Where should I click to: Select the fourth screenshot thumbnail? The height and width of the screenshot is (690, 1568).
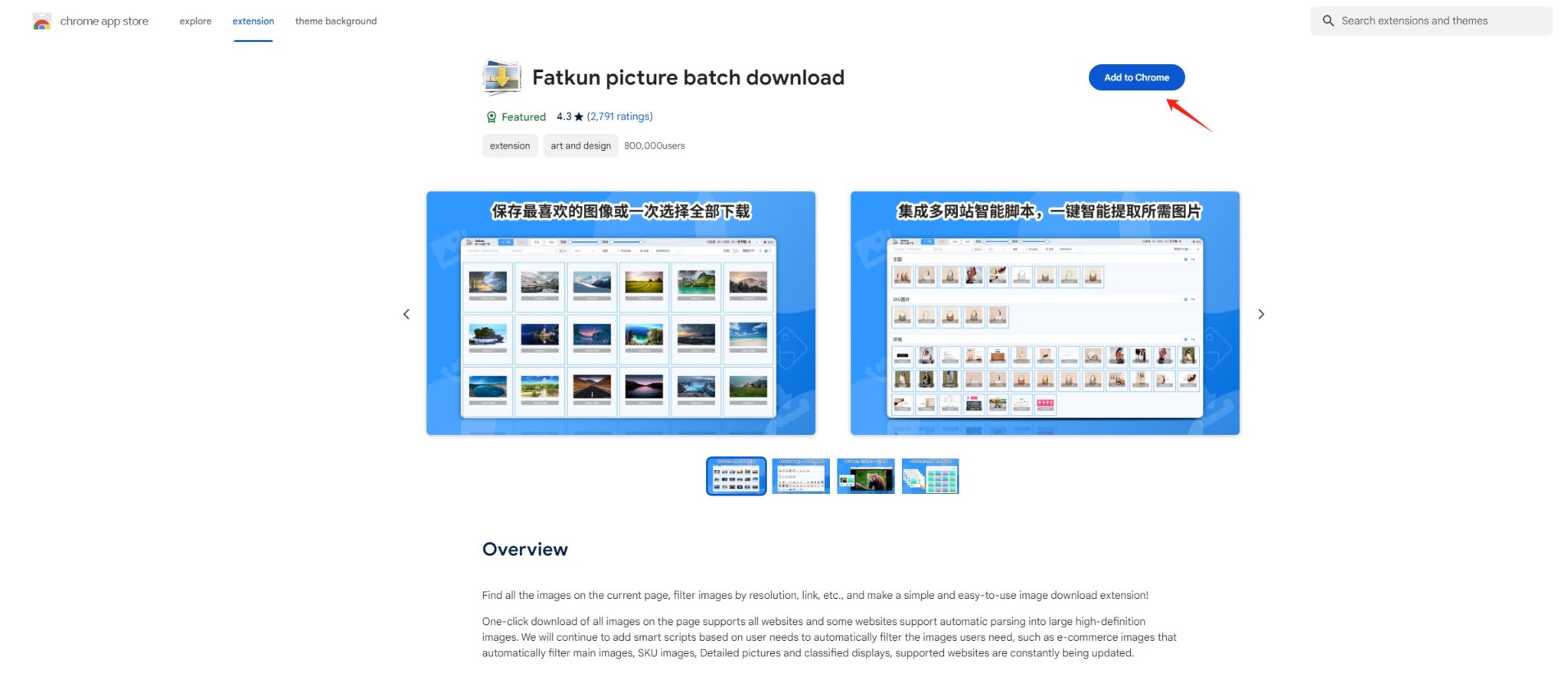pos(930,476)
